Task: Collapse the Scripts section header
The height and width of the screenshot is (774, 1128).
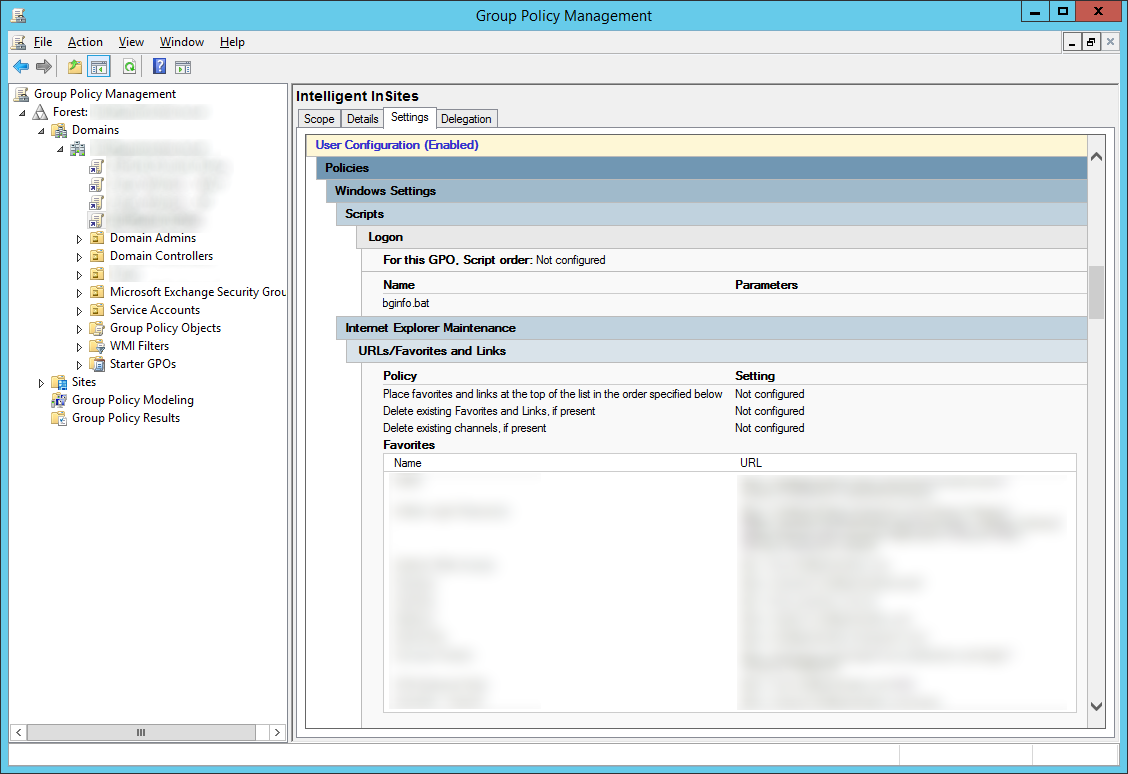Action: (x=711, y=214)
